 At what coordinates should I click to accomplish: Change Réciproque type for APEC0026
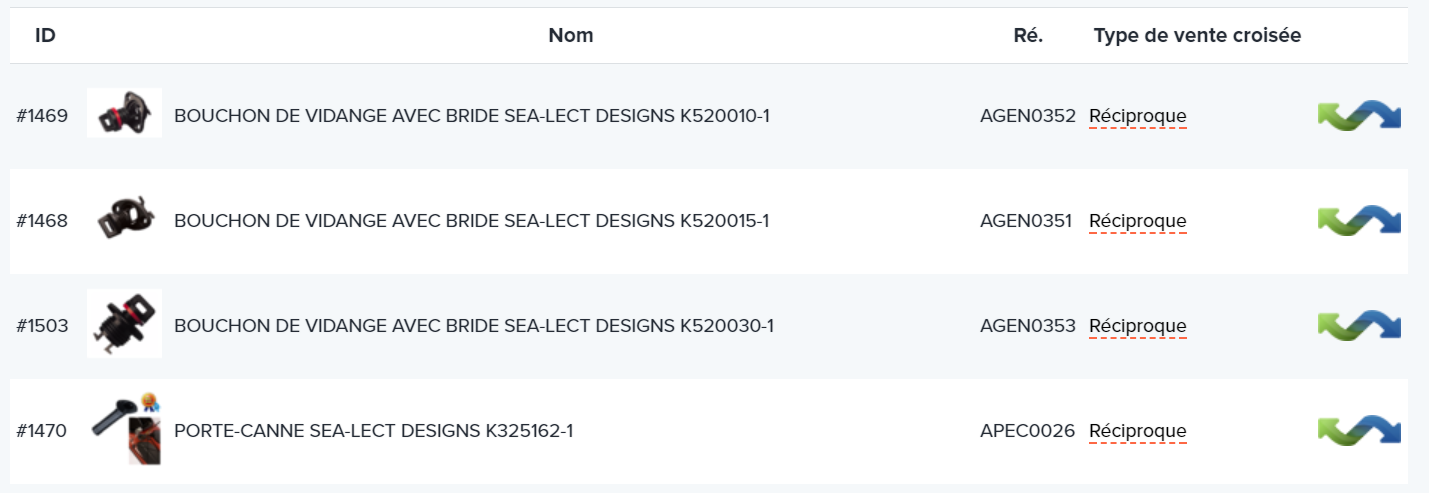(1137, 431)
